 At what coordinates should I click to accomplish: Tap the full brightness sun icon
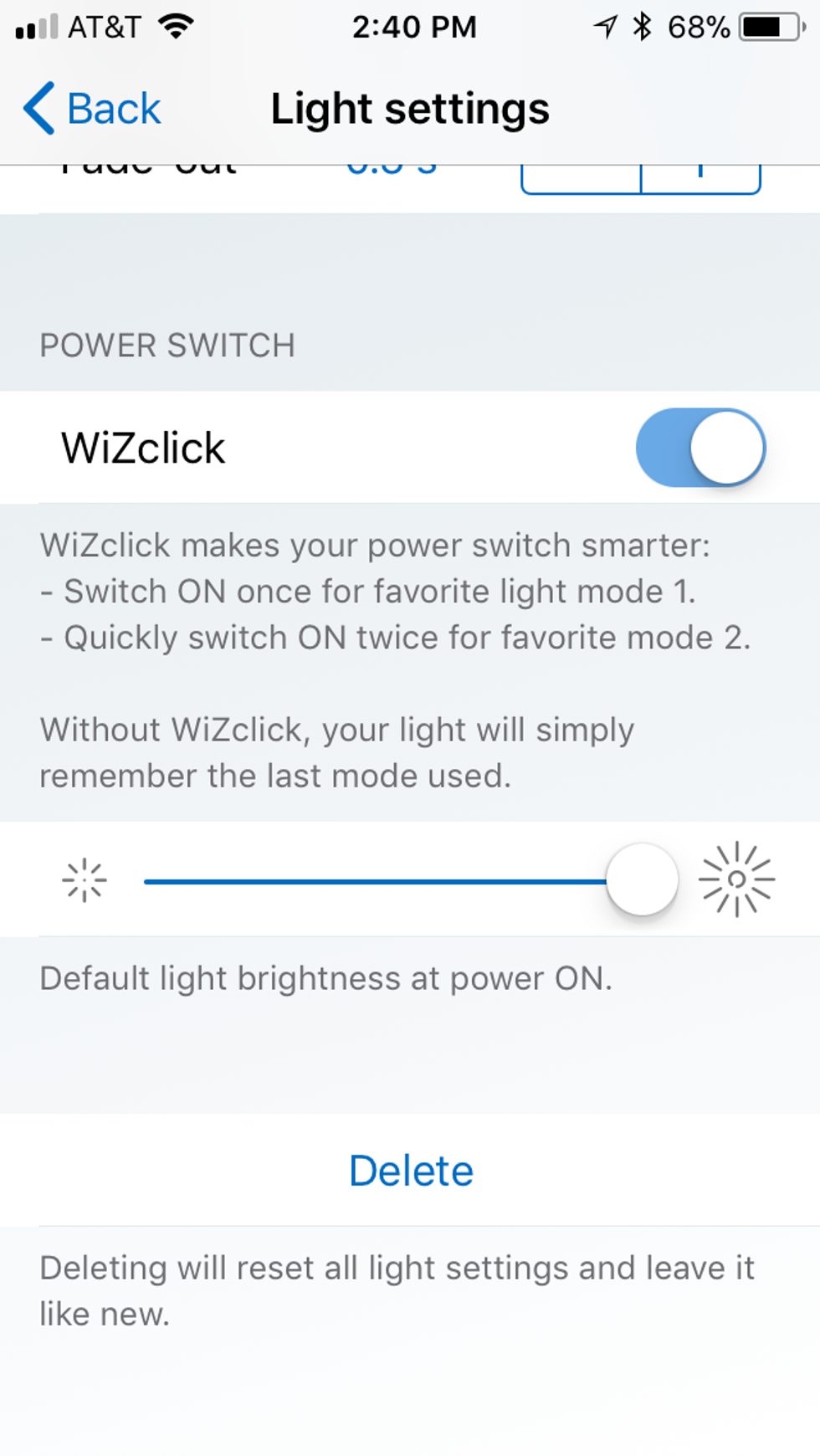click(x=736, y=879)
